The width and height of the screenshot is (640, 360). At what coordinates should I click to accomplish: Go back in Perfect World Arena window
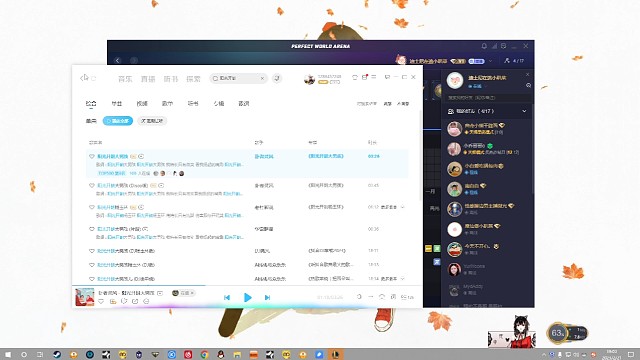(118, 60)
